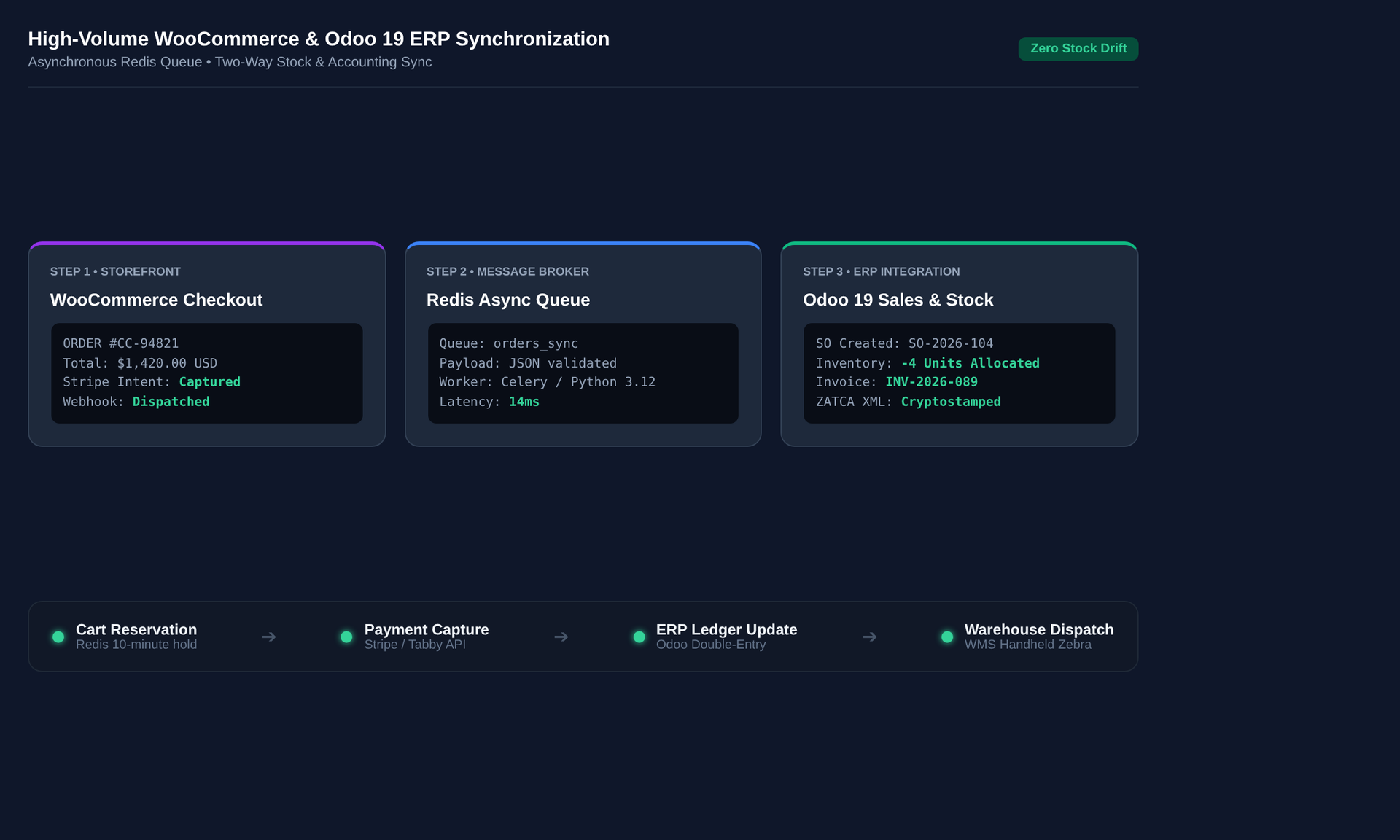The width and height of the screenshot is (1400, 840).
Task: Click the Redis Async Queue card heading
Action: tap(508, 300)
